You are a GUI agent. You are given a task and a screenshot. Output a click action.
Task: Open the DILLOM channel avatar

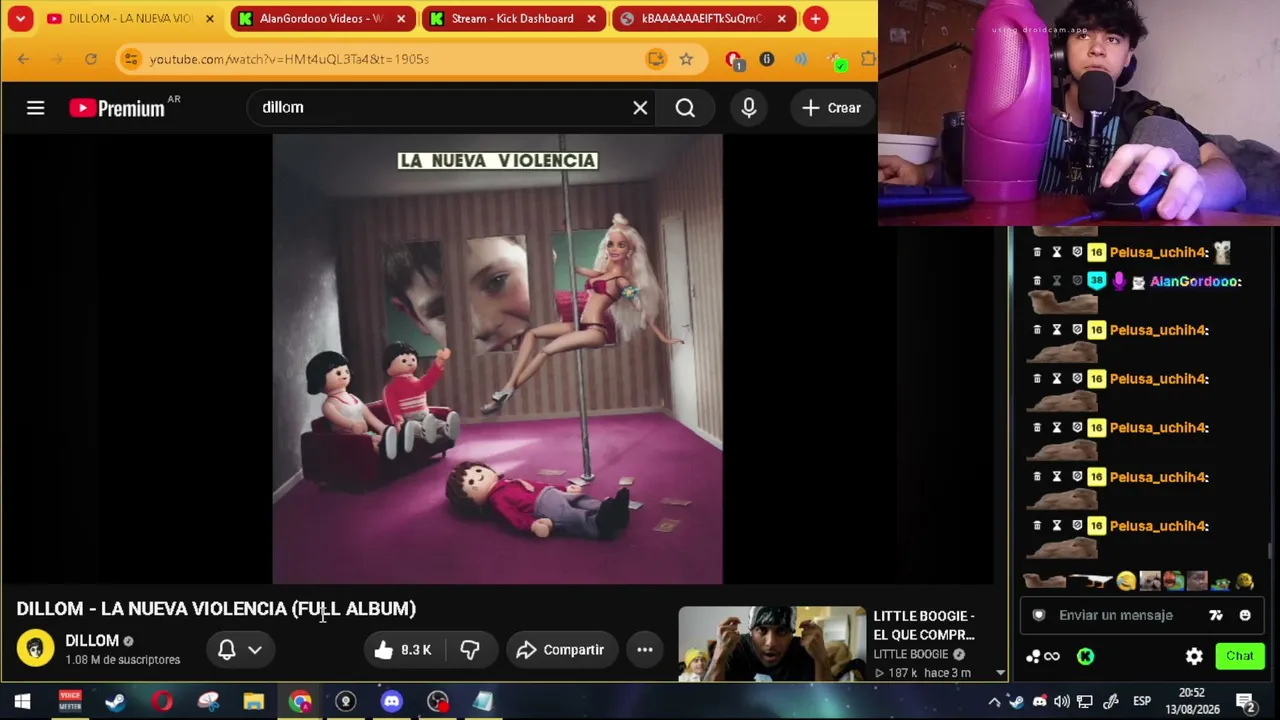coord(35,649)
